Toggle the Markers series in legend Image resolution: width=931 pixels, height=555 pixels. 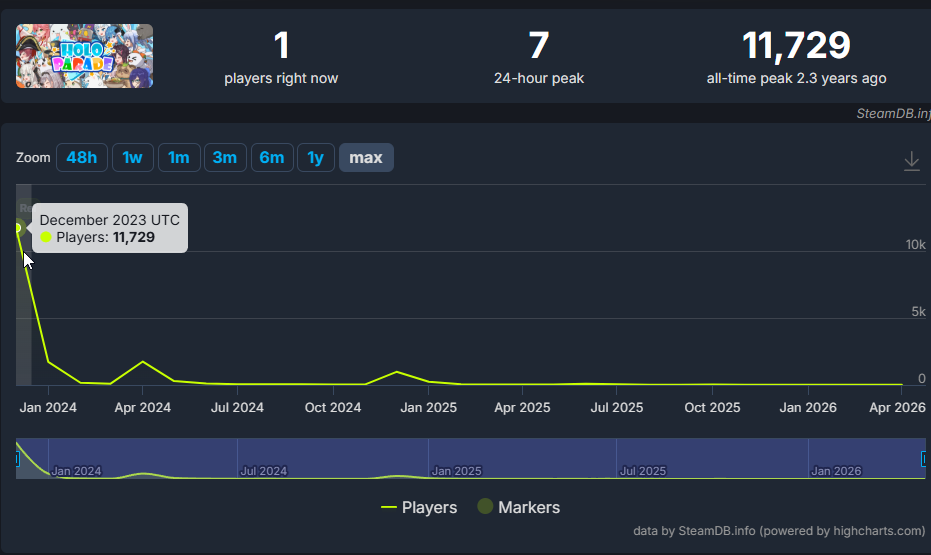tap(519, 507)
